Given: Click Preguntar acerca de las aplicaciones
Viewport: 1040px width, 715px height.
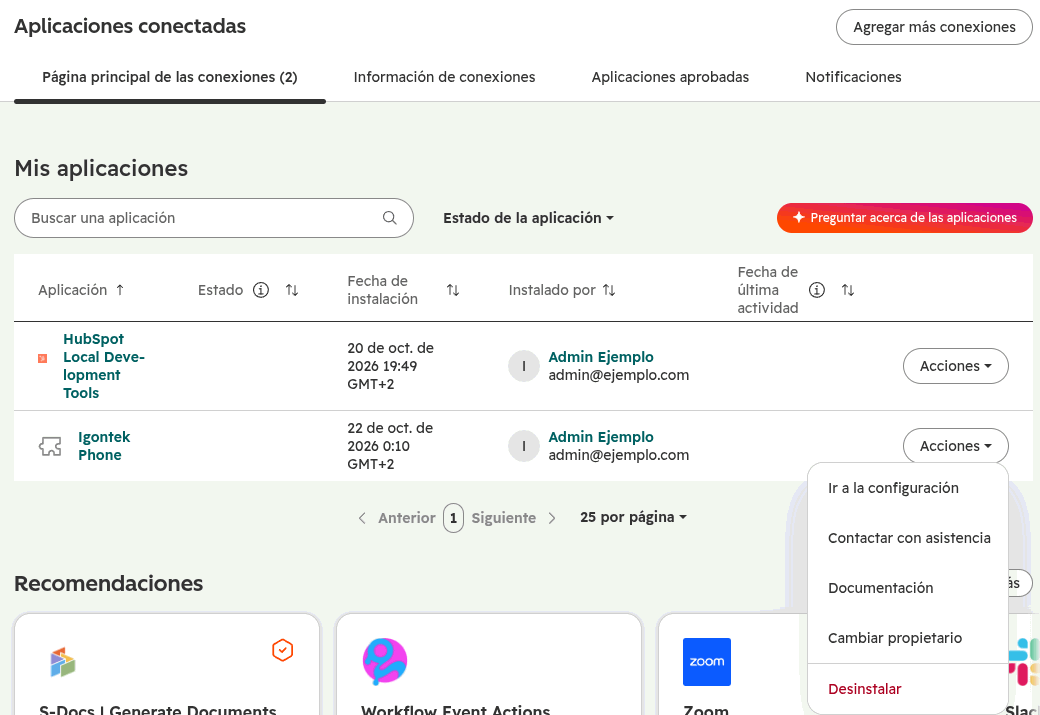Looking at the screenshot, I should click(x=905, y=218).
